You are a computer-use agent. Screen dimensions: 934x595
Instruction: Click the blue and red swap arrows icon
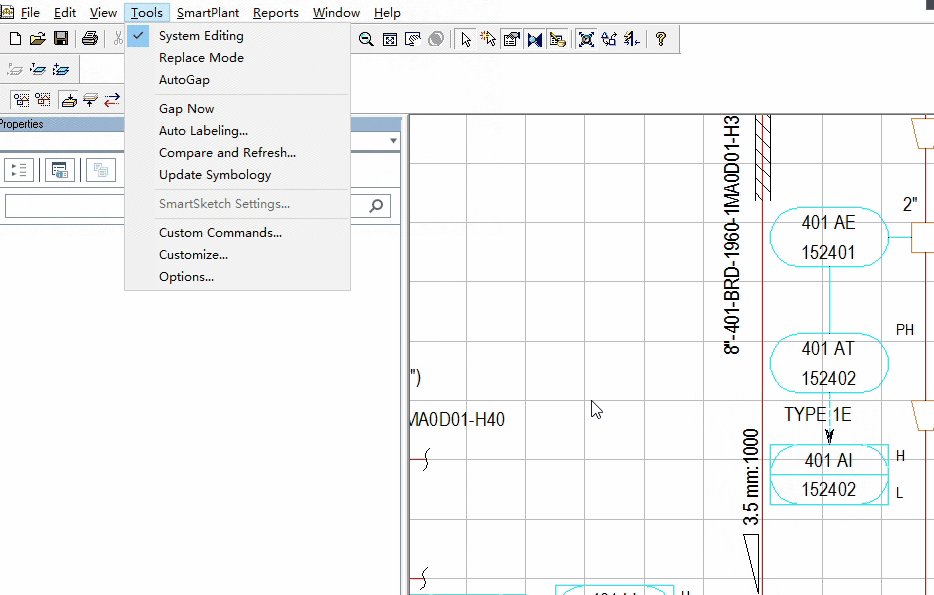[112, 99]
